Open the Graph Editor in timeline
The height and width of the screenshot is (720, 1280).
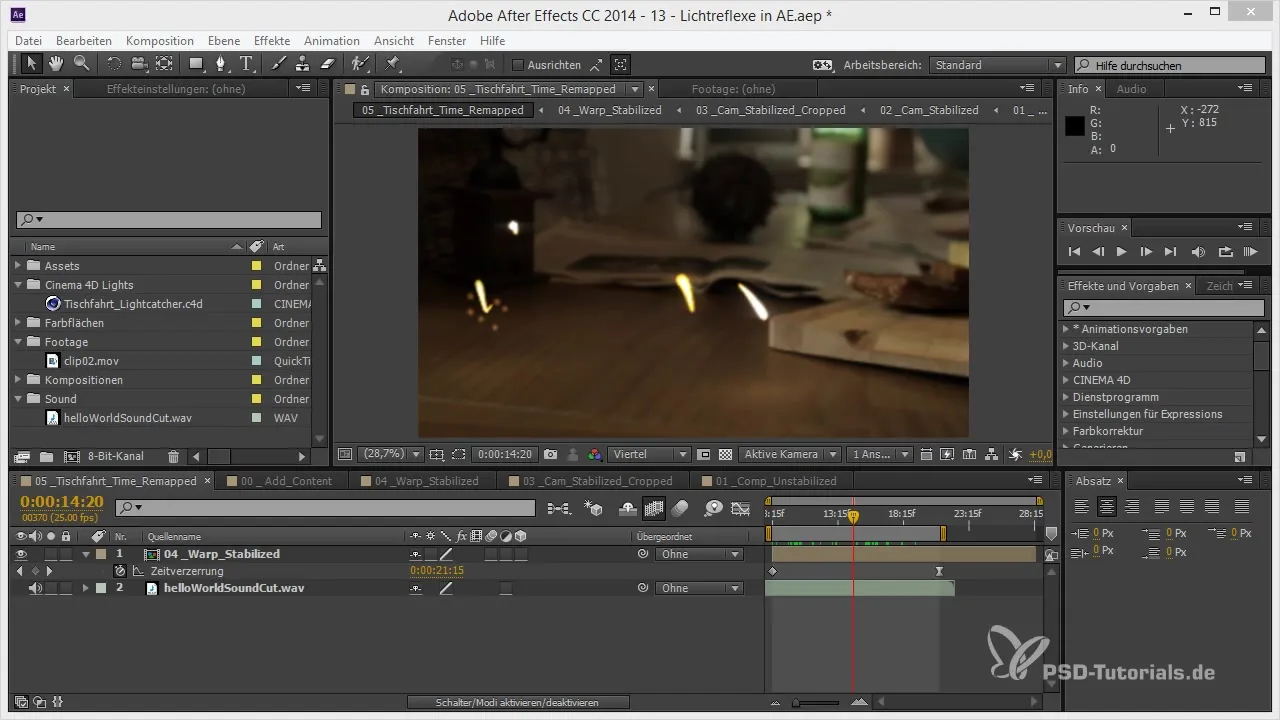tap(740, 508)
